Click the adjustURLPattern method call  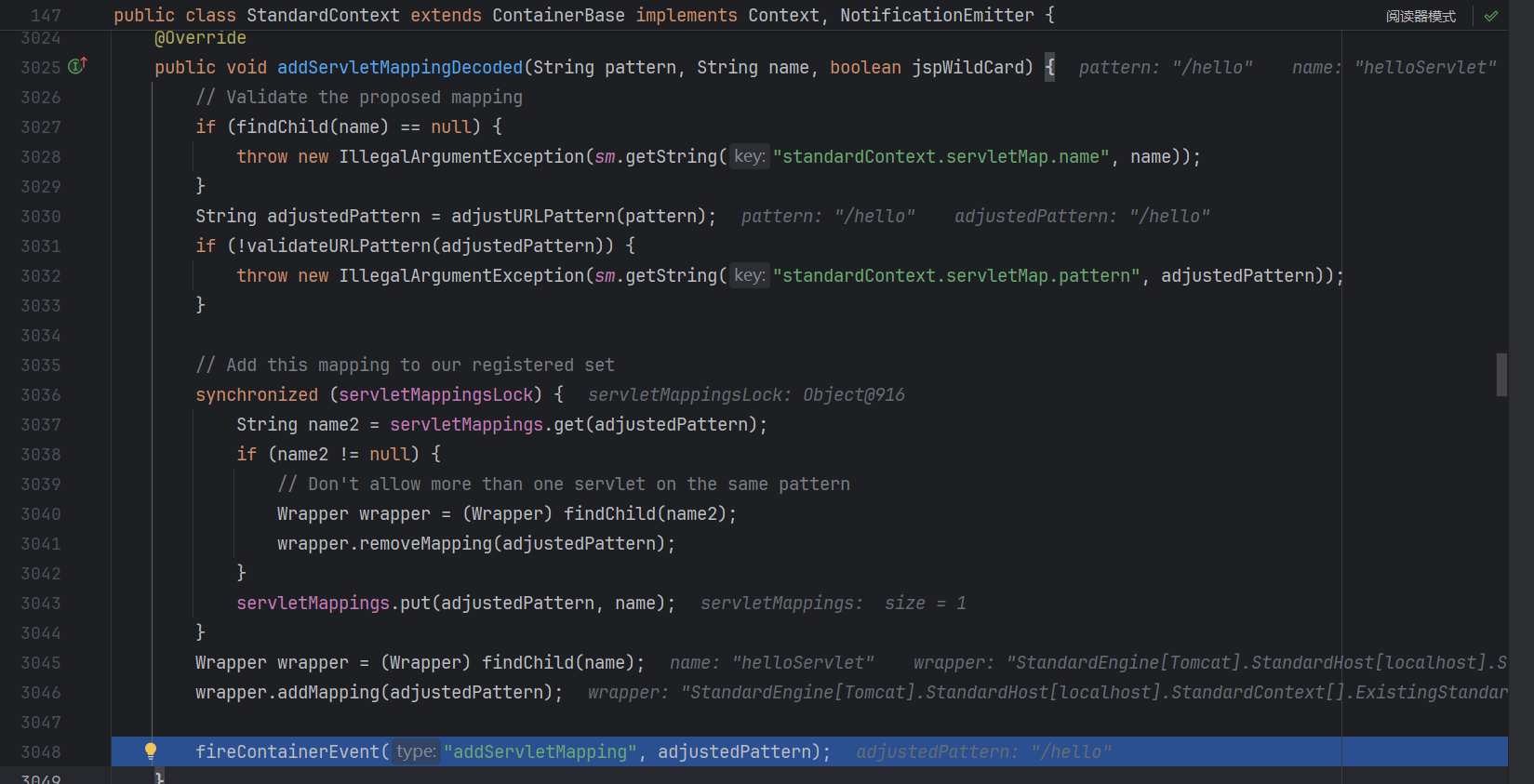(x=533, y=217)
